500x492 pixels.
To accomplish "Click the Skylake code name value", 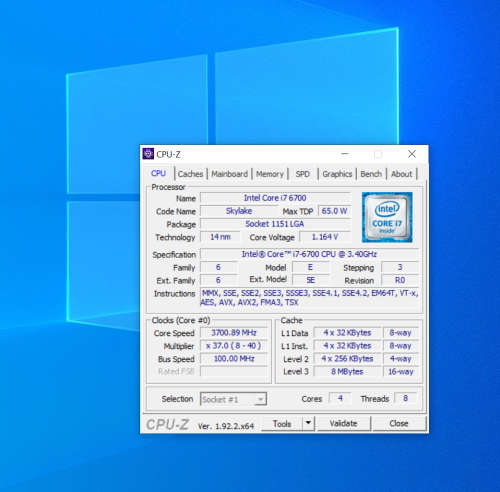I will pyautogui.click(x=239, y=211).
